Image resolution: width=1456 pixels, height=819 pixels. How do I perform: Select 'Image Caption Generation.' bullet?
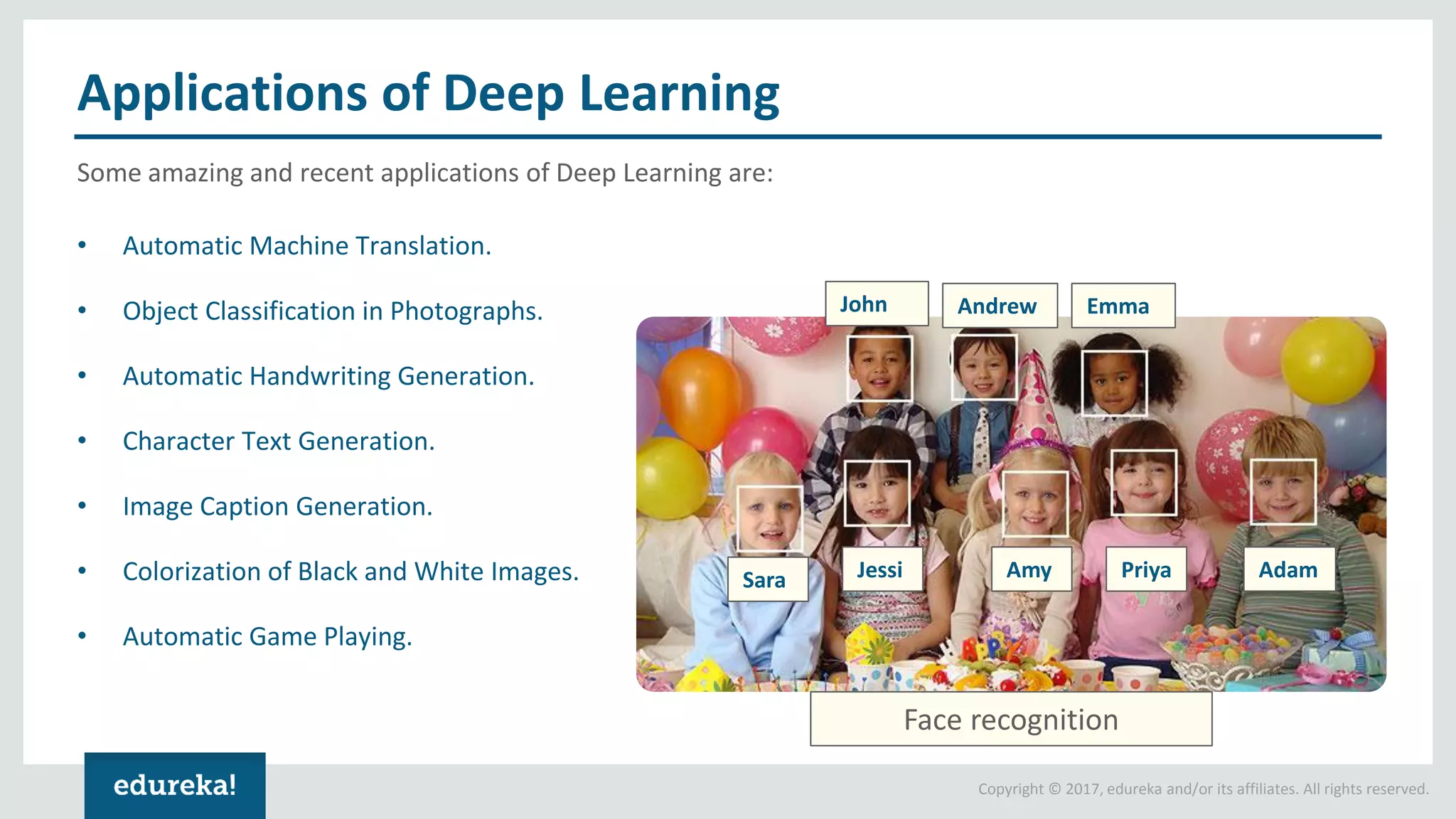click(x=277, y=507)
